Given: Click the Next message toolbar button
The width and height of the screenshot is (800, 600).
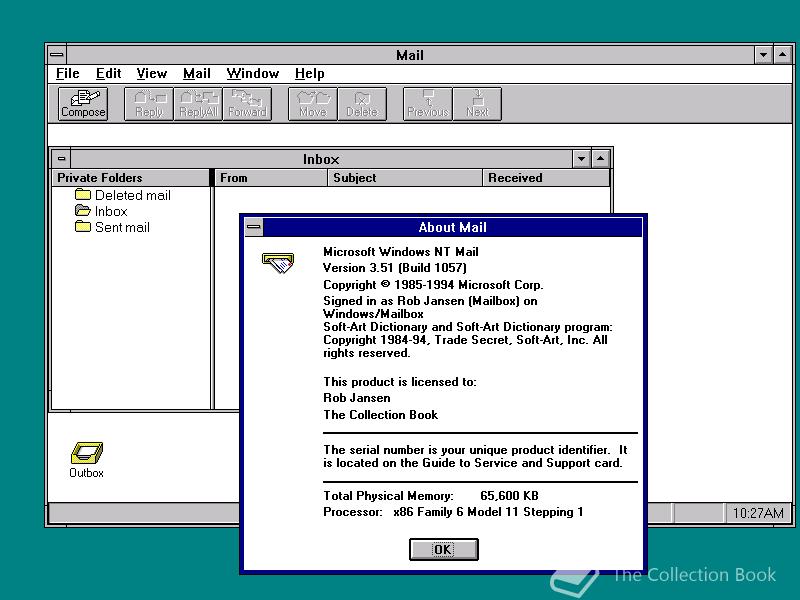Looking at the screenshot, I should click(477, 104).
